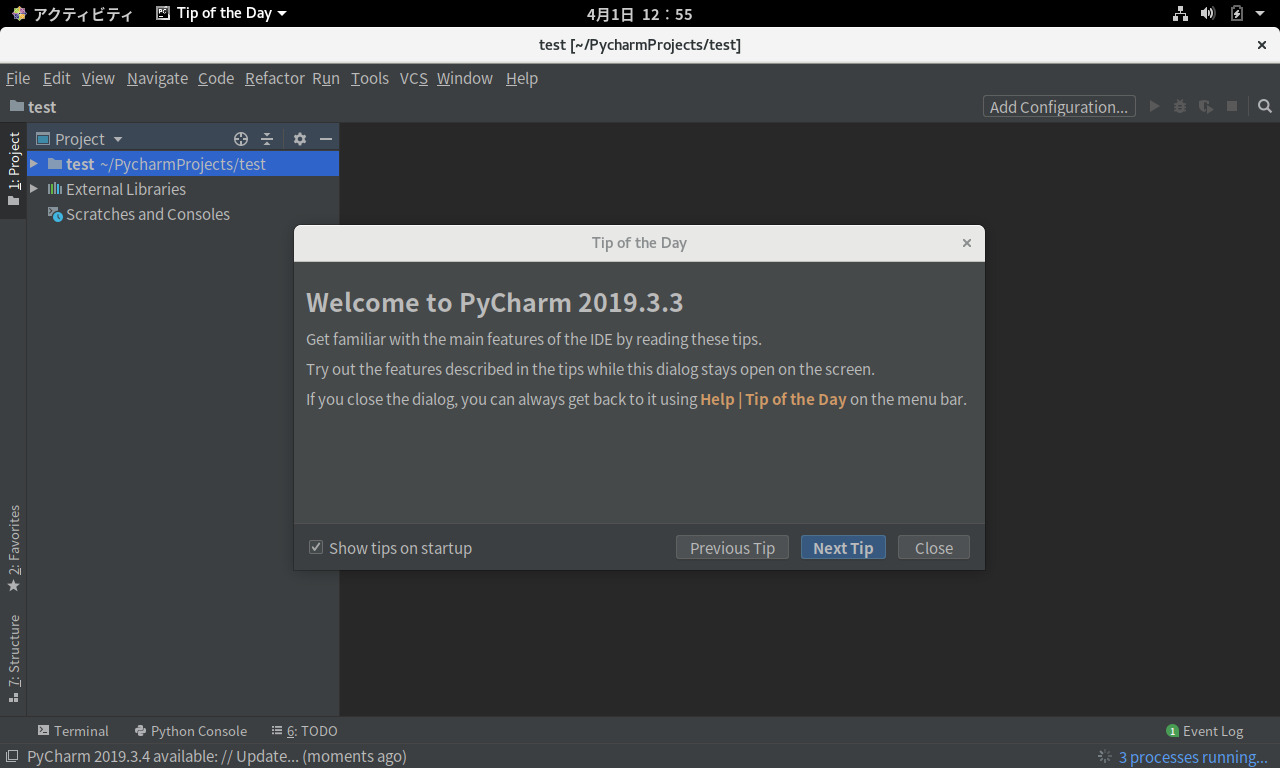
Task: Click the Add Configuration button
Action: coord(1059,105)
